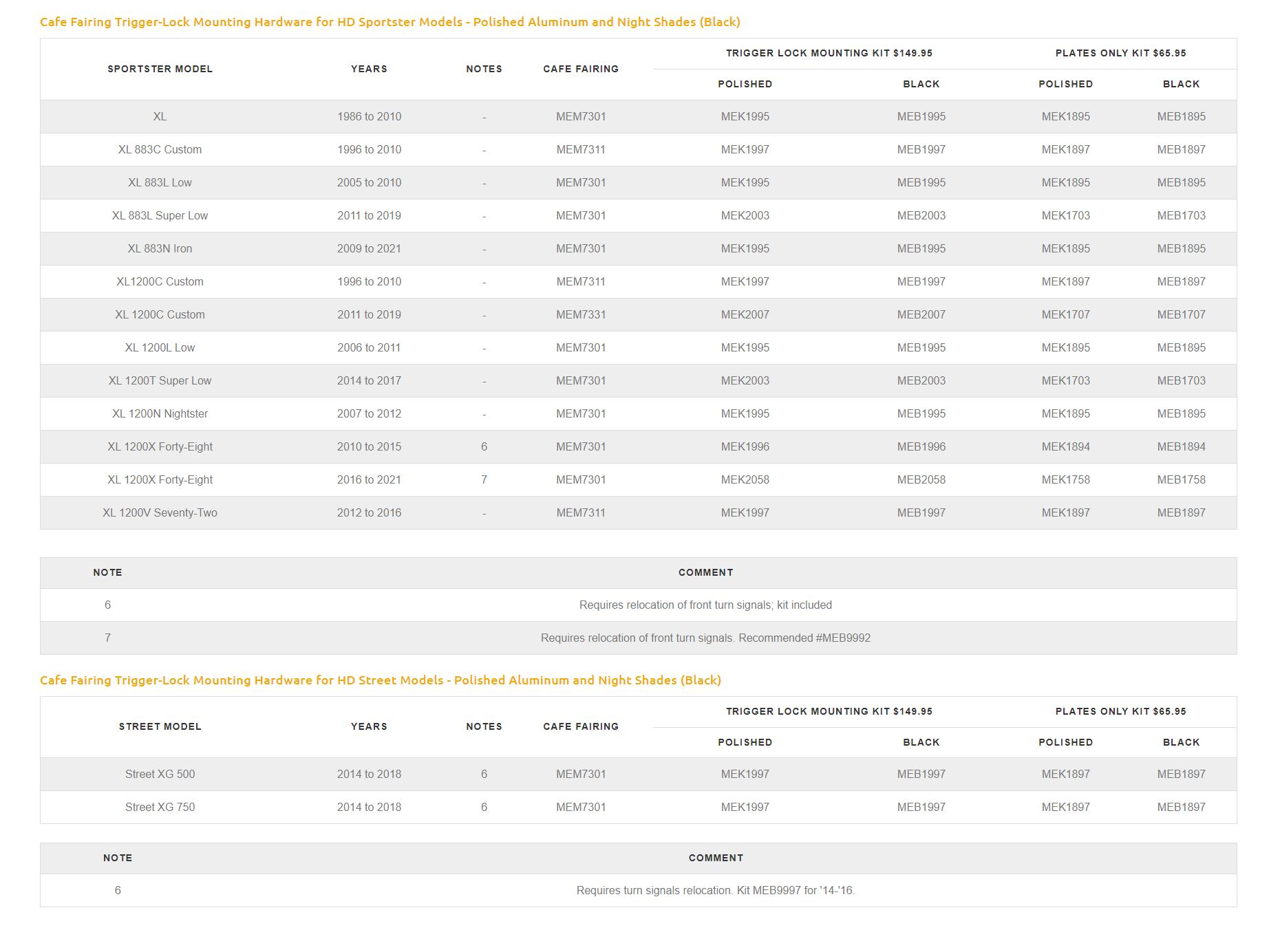Viewport: 1280px width, 952px height.
Task: Select the SPORTSTER MODEL column header
Action: click(160, 69)
